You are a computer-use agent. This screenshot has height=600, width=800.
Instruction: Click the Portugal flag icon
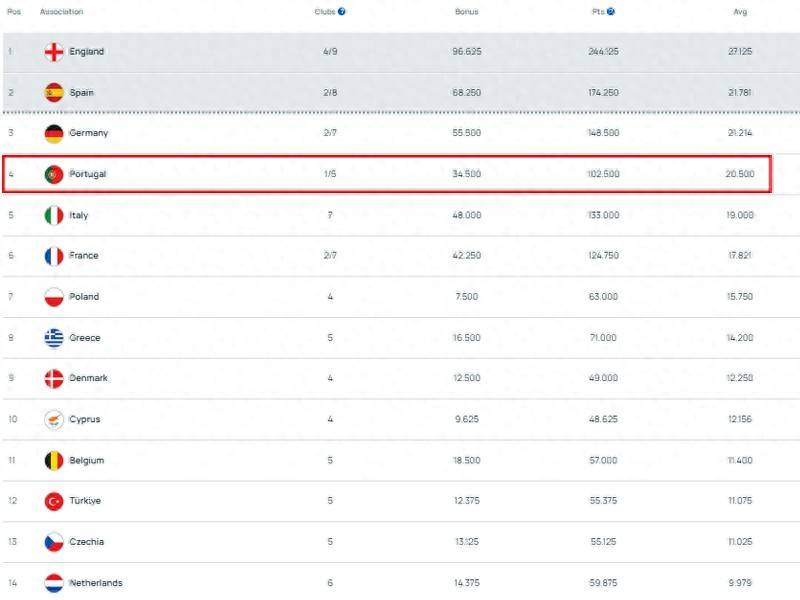point(54,174)
